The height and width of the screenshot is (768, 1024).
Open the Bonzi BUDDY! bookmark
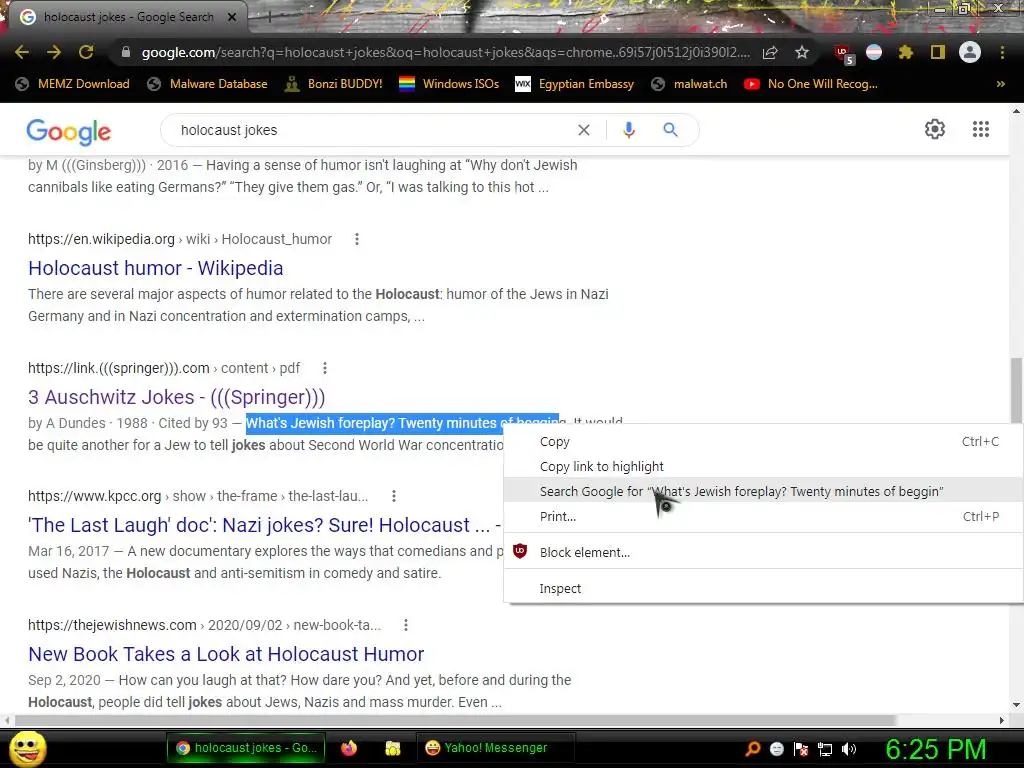[x=334, y=84]
